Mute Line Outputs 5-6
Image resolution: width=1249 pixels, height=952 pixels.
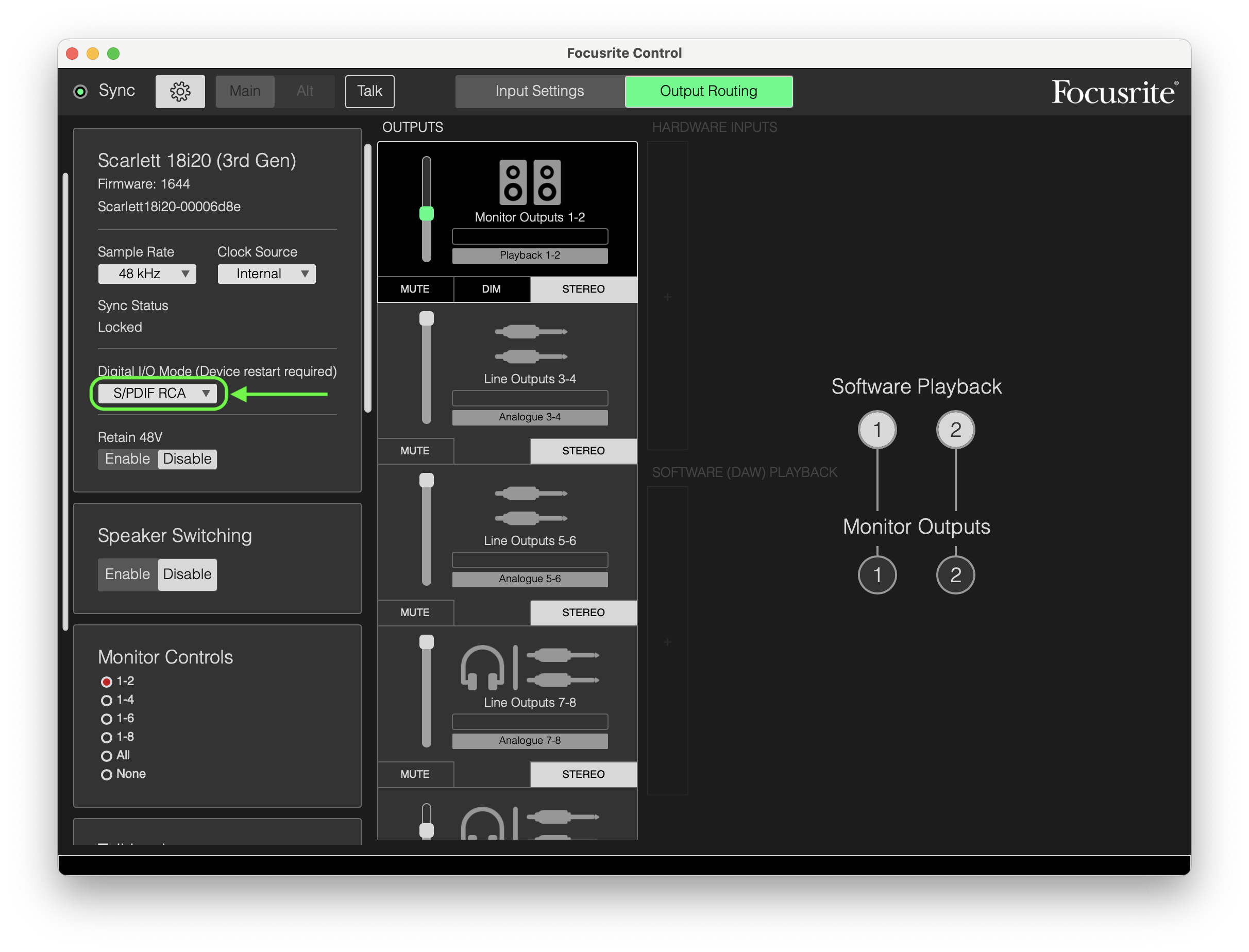tap(415, 613)
